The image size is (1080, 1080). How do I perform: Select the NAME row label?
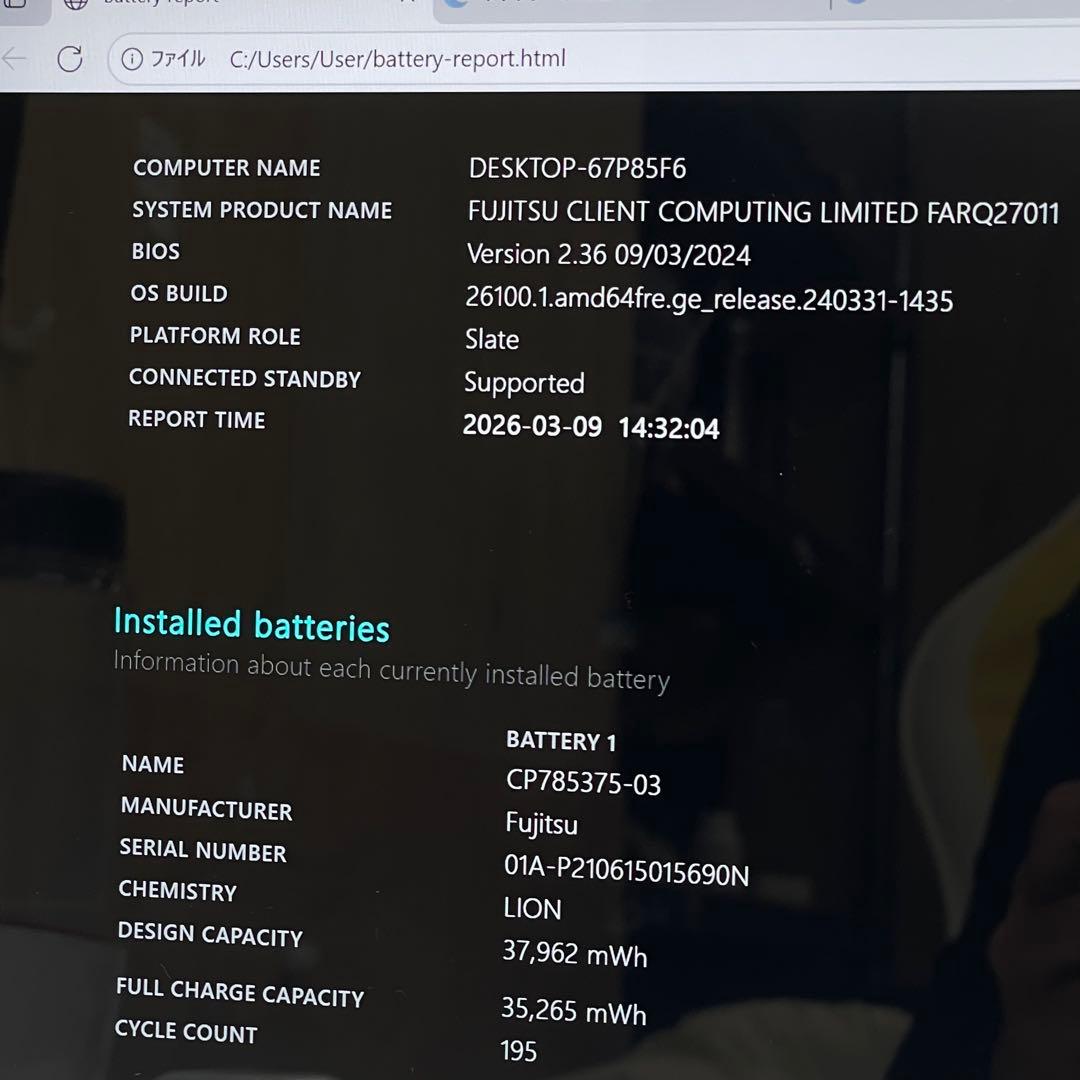[x=153, y=764]
